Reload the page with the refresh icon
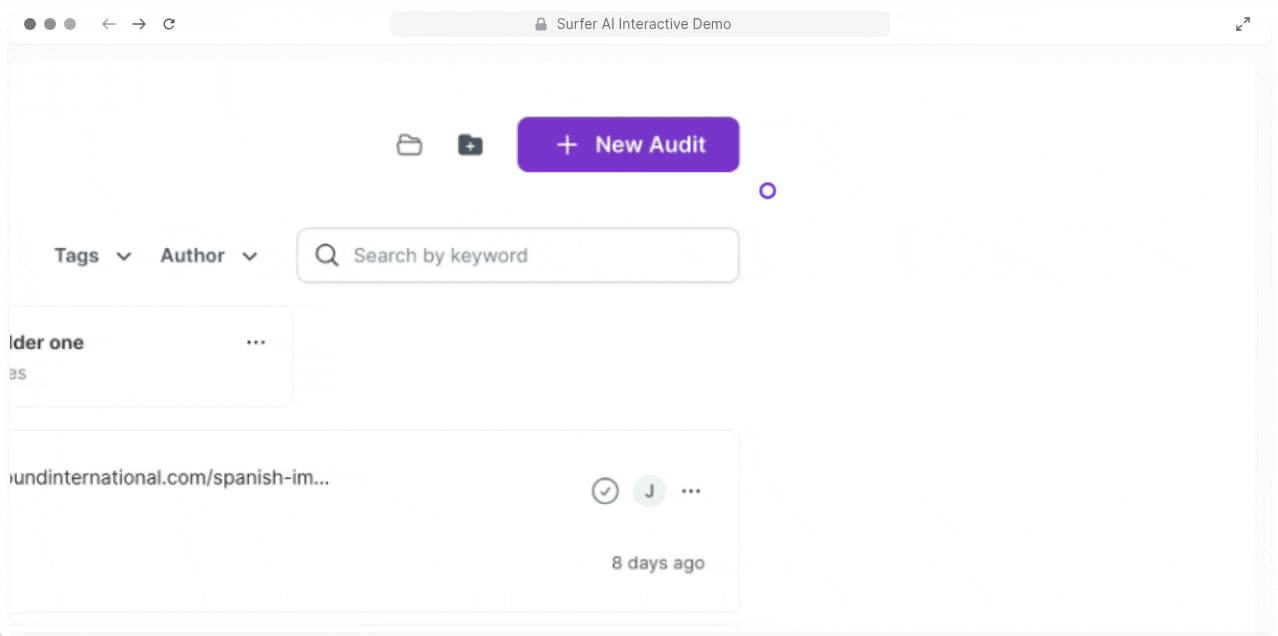This screenshot has height=636, width=1278. (169, 24)
